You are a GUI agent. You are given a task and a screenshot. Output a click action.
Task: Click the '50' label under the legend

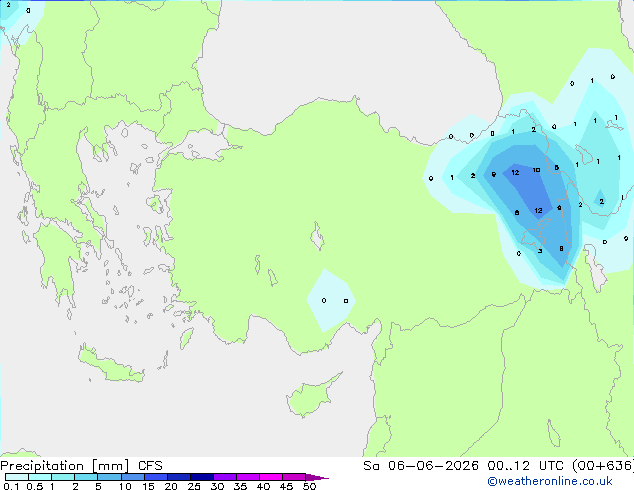pyautogui.click(x=309, y=486)
